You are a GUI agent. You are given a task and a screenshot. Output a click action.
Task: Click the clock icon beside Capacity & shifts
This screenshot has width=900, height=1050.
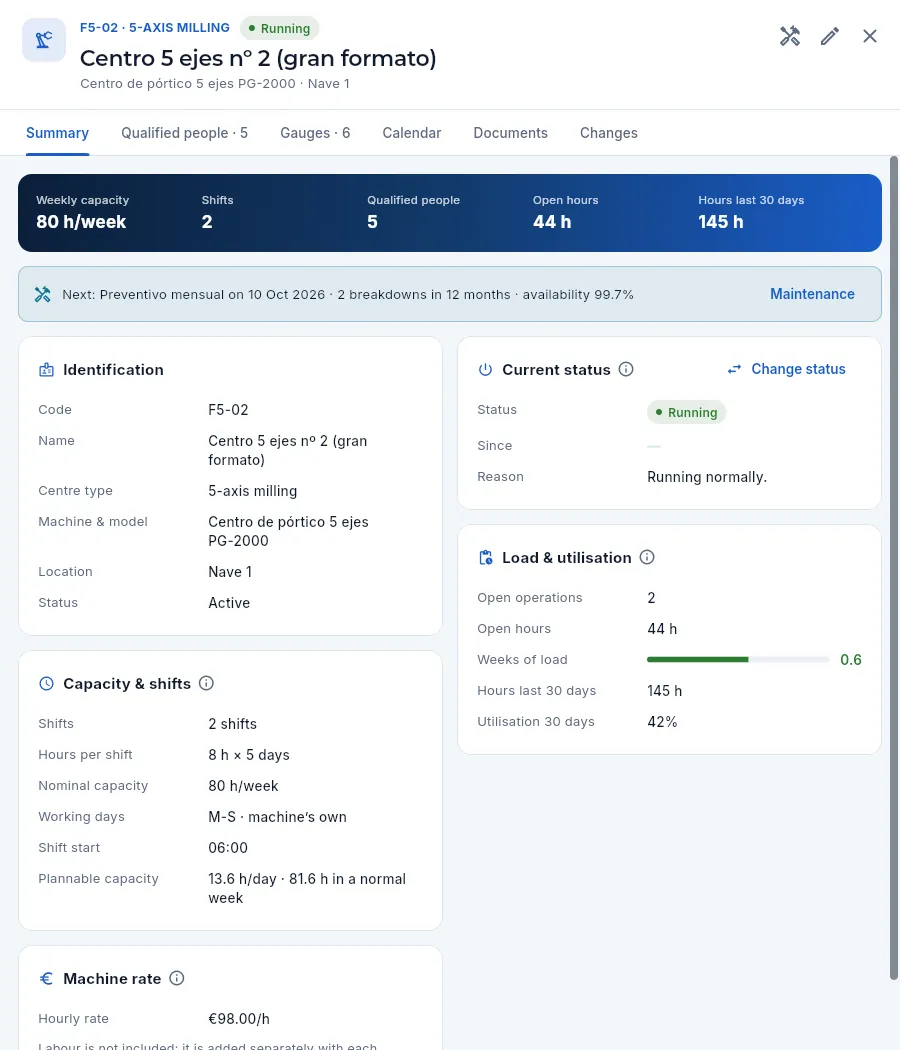pyautogui.click(x=46, y=684)
